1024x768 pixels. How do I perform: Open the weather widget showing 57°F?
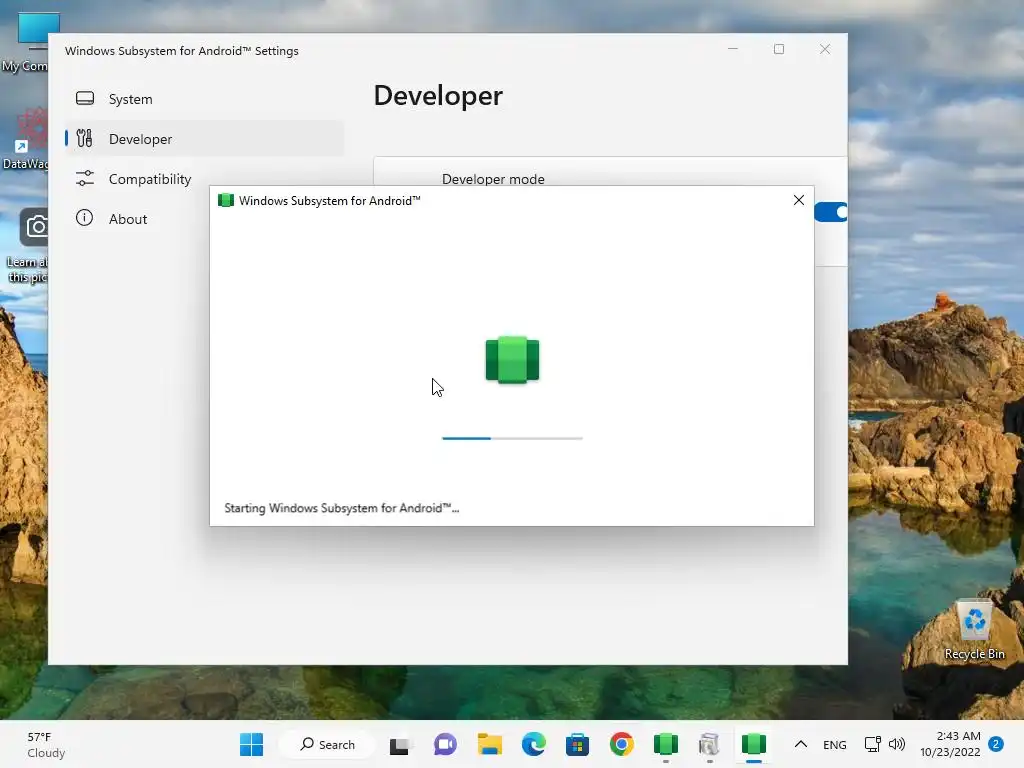pos(46,744)
